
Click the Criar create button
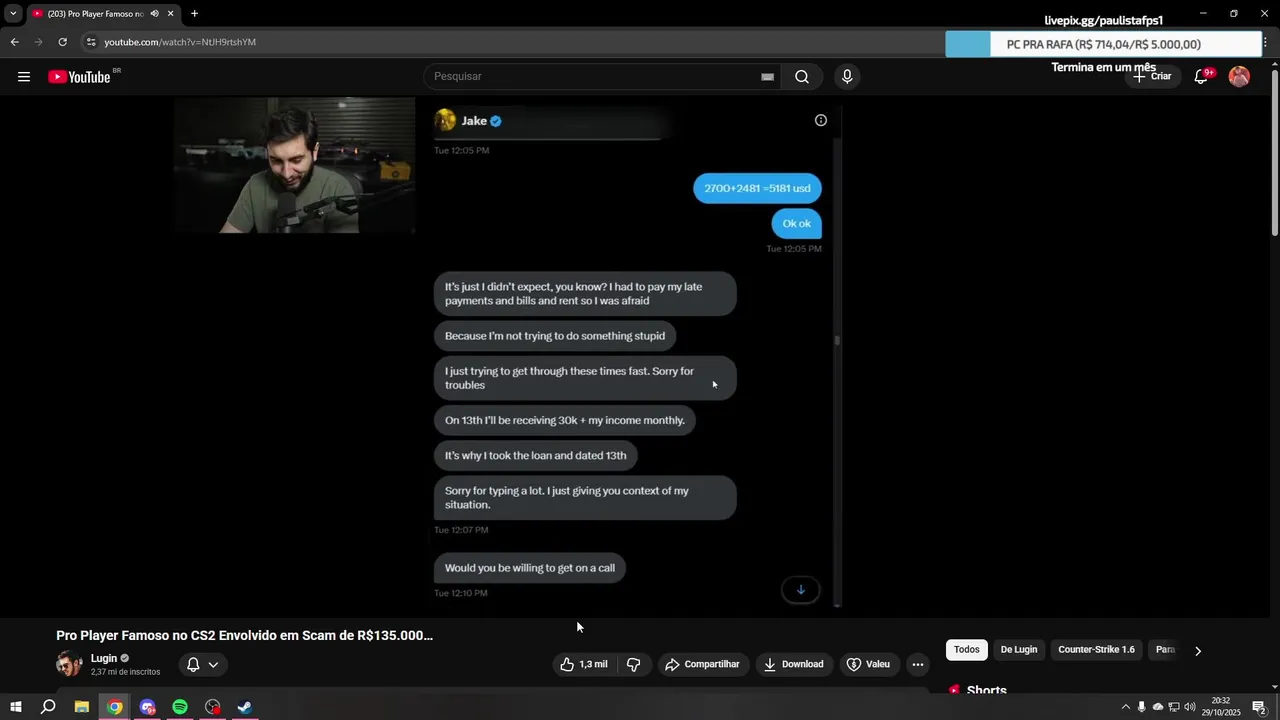point(1151,76)
